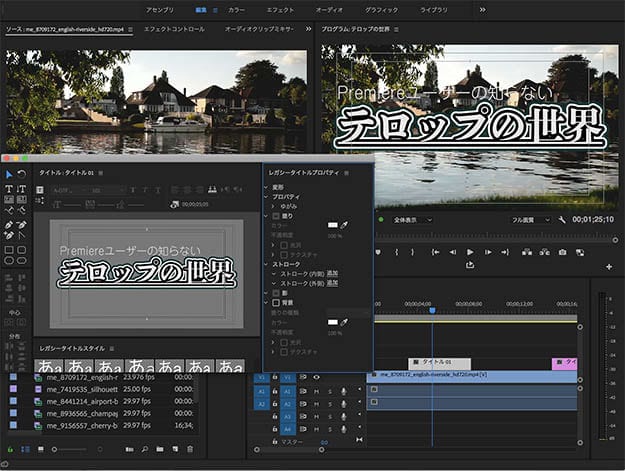The image size is (625, 471).
Task: Pick background color with the eyedropper
Action: click(x=344, y=322)
